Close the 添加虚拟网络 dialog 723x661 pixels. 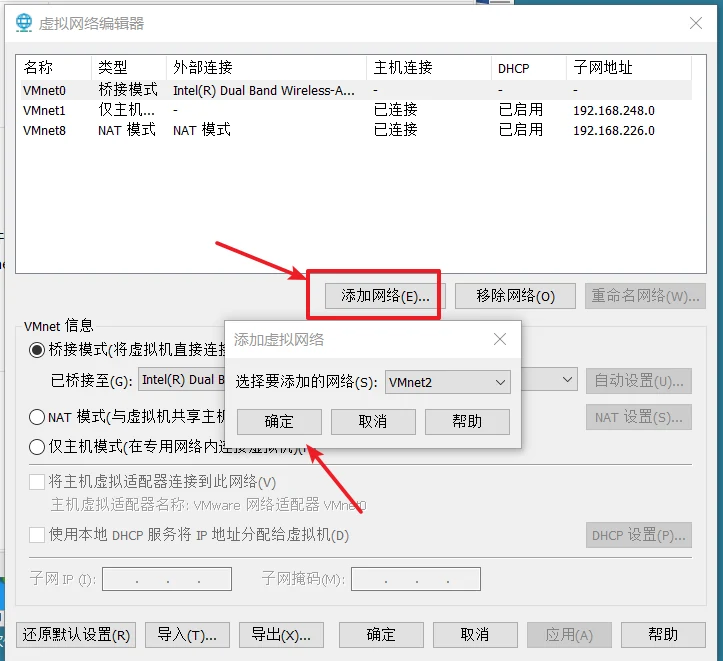[500, 339]
